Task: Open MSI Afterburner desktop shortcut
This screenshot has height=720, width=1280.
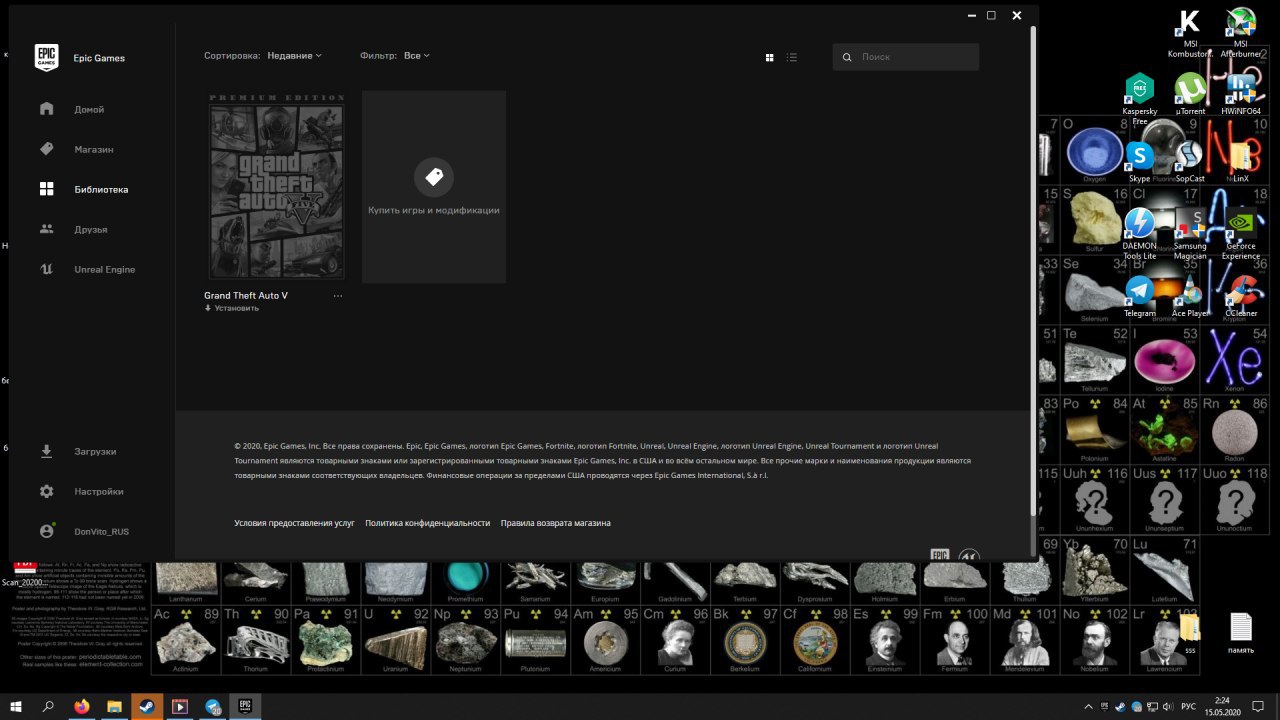Action: click(x=1241, y=33)
